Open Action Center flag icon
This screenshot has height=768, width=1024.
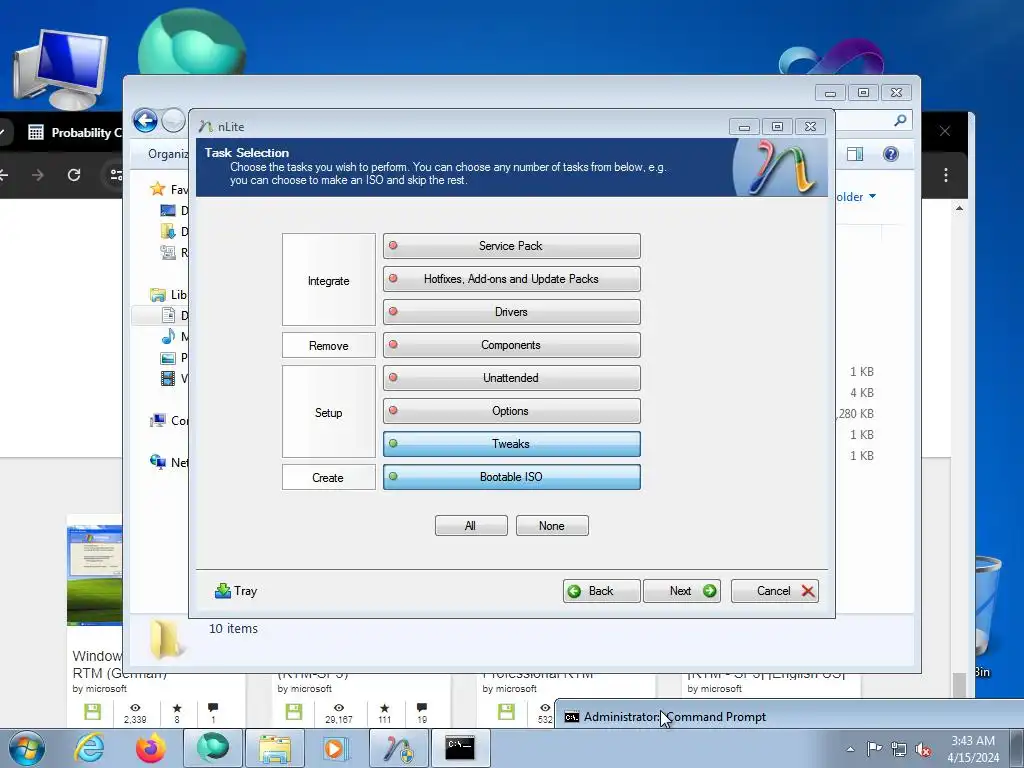tap(874, 749)
